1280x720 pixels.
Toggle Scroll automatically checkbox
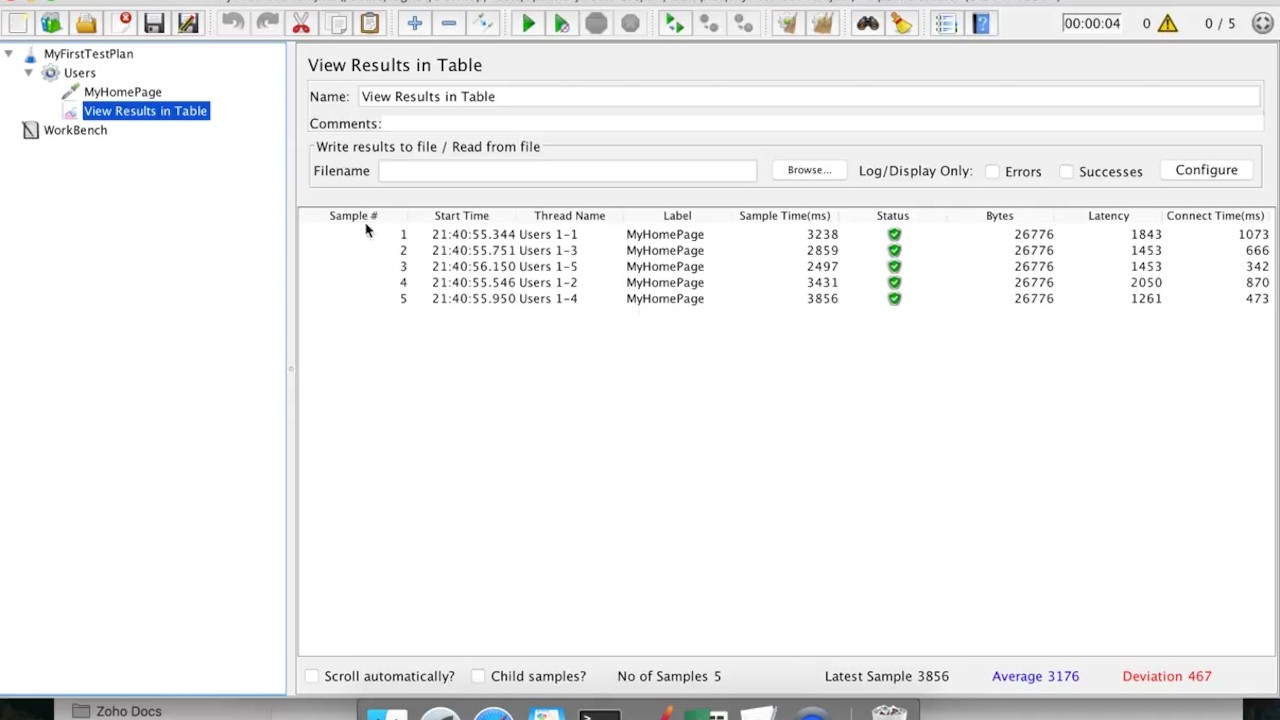point(312,677)
